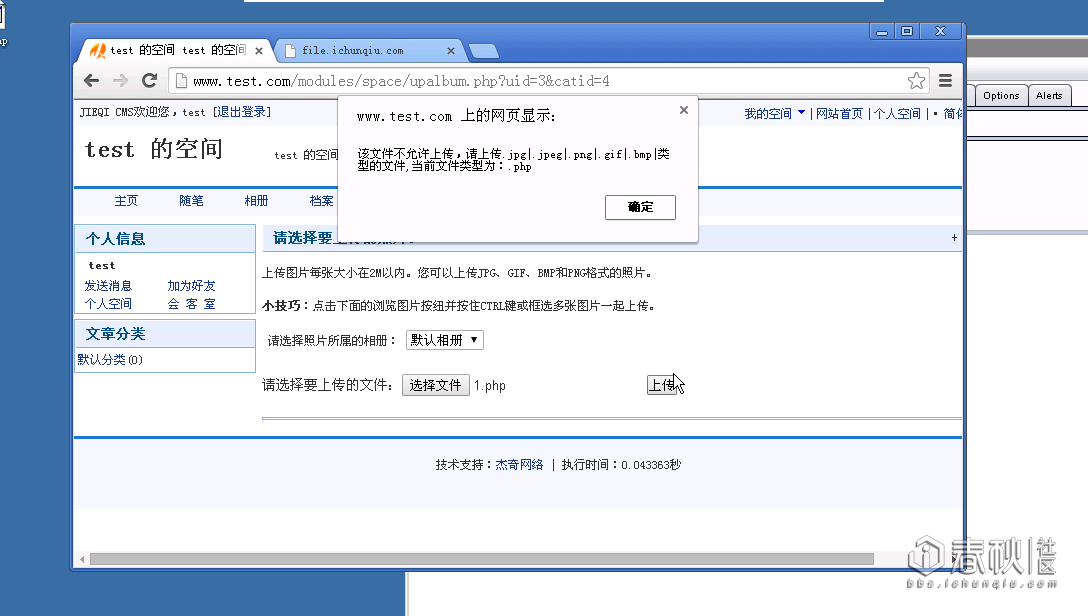Open sidebar 个人空间 link
The width and height of the screenshot is (1088, 616).
click(x=108, y=304)
